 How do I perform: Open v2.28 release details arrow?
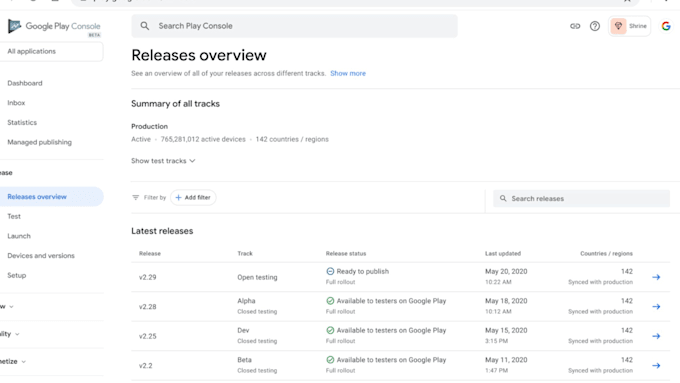pyautogui.click(x=656, y=307)
